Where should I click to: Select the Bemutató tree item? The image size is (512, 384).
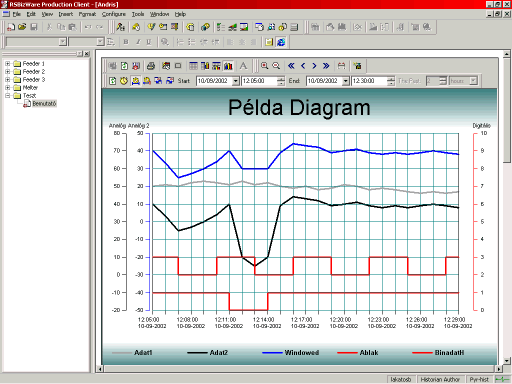tap(44, 104)
